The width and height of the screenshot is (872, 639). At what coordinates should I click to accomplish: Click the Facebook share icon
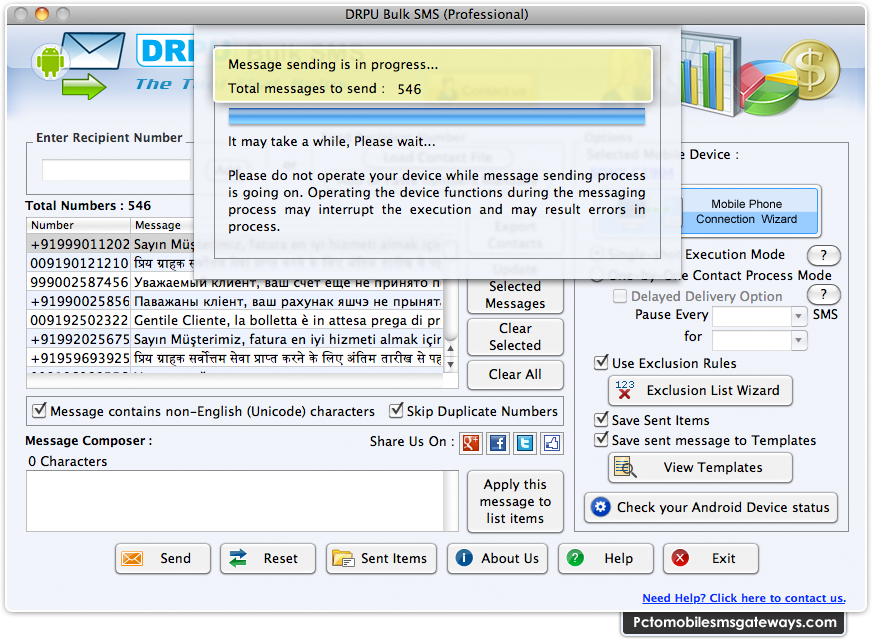[x=498, y=443]
